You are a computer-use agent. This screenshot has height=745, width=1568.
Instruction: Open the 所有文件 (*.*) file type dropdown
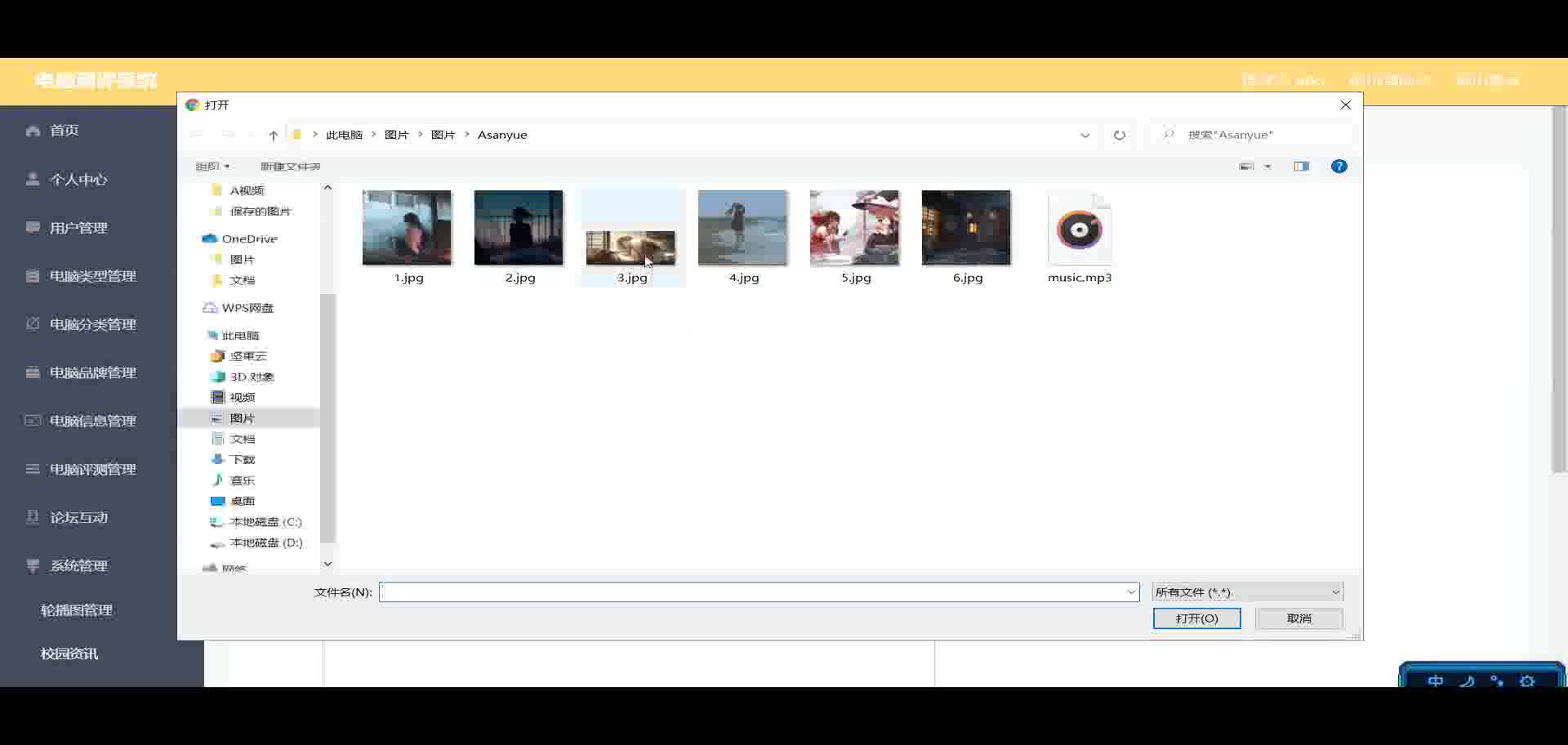(1248, 592)
